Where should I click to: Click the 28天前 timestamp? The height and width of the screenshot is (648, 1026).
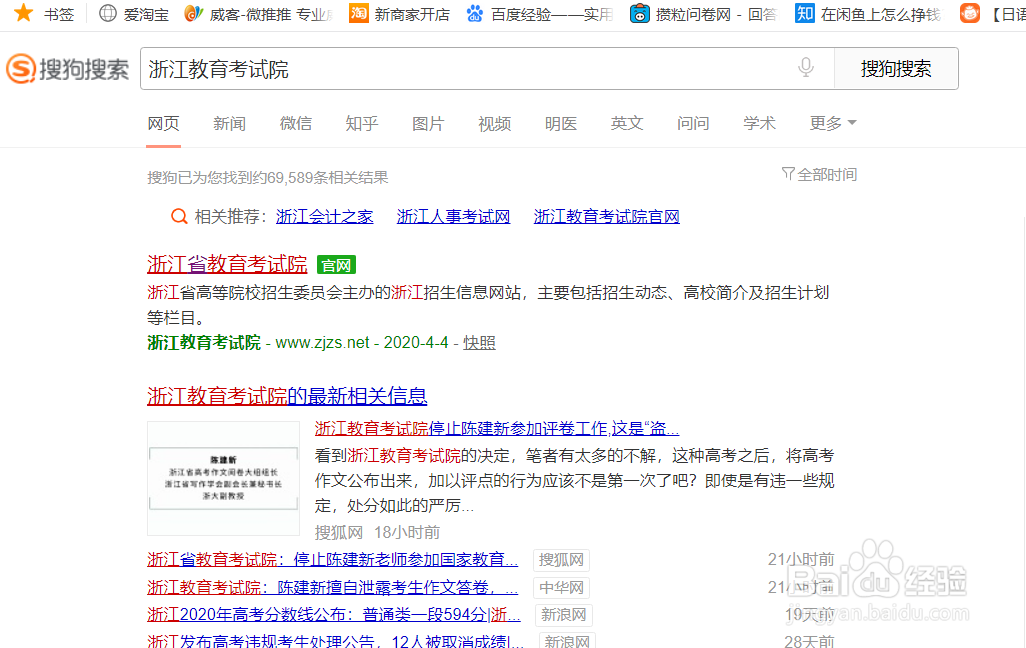(809, 641)
